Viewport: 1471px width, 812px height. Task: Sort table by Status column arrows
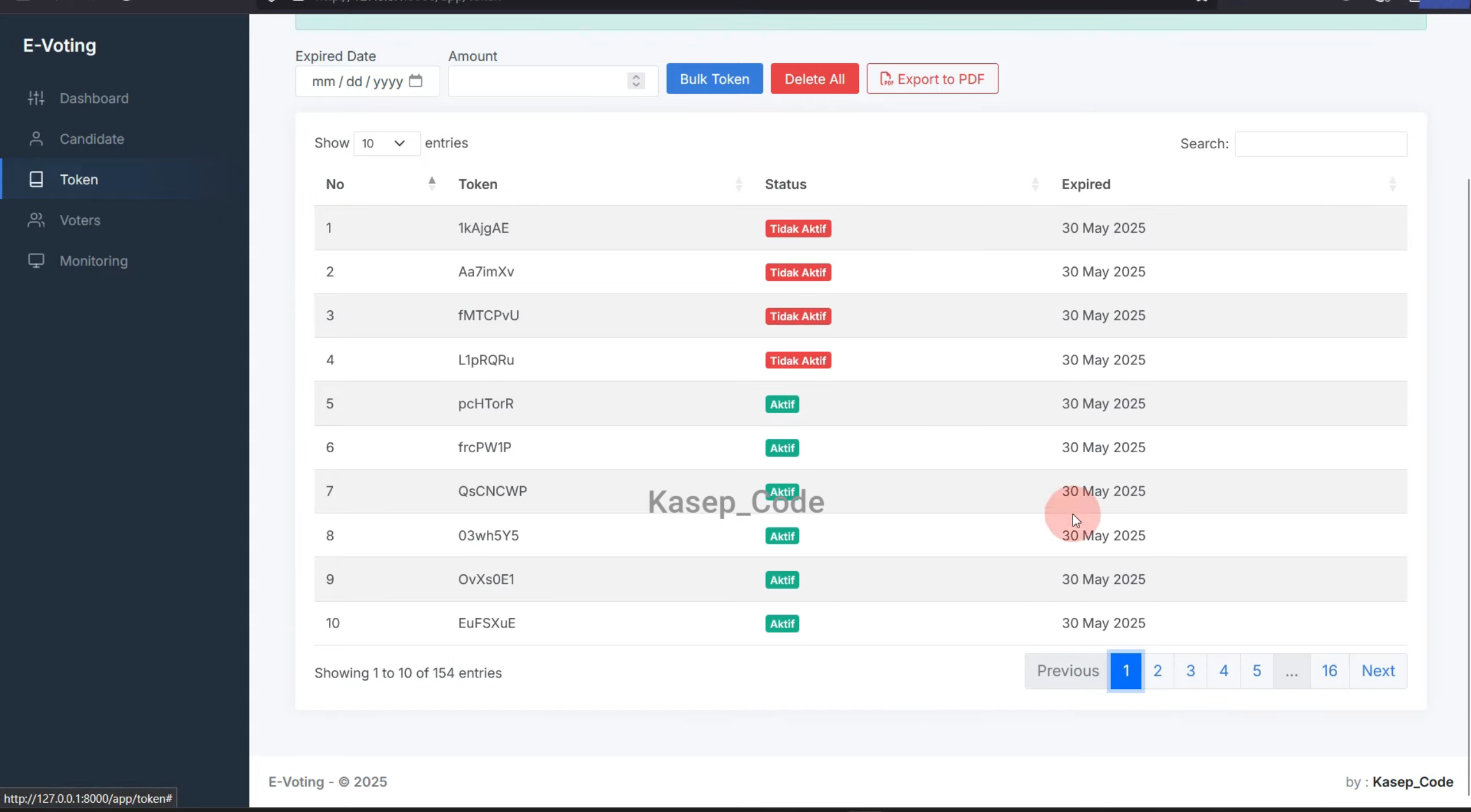[1035, 184]
